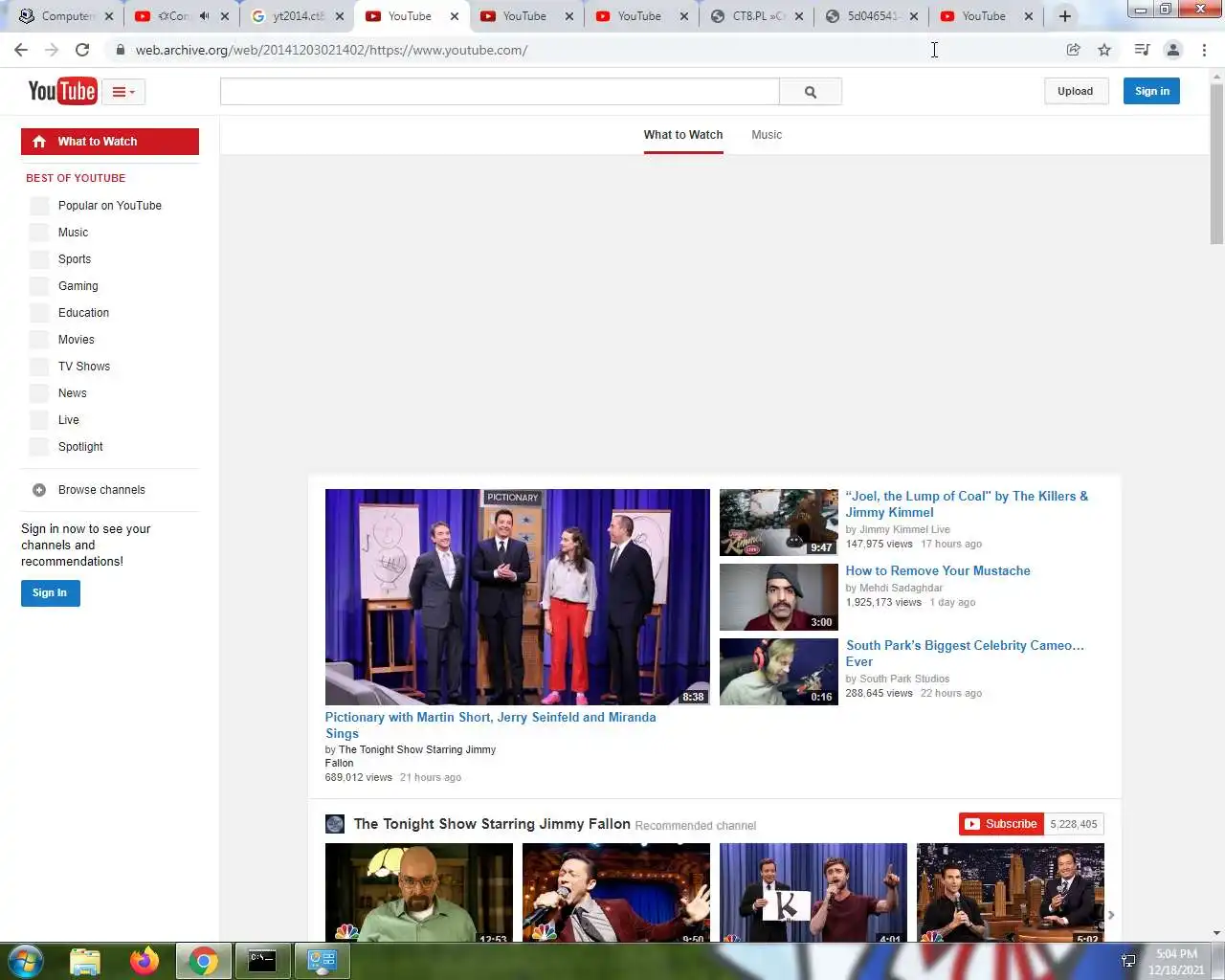Subscribe to The Tonight Show channel
The height and width of the screenshot is (980, 1225).
pyautogui.click(x=1001, y=824)
